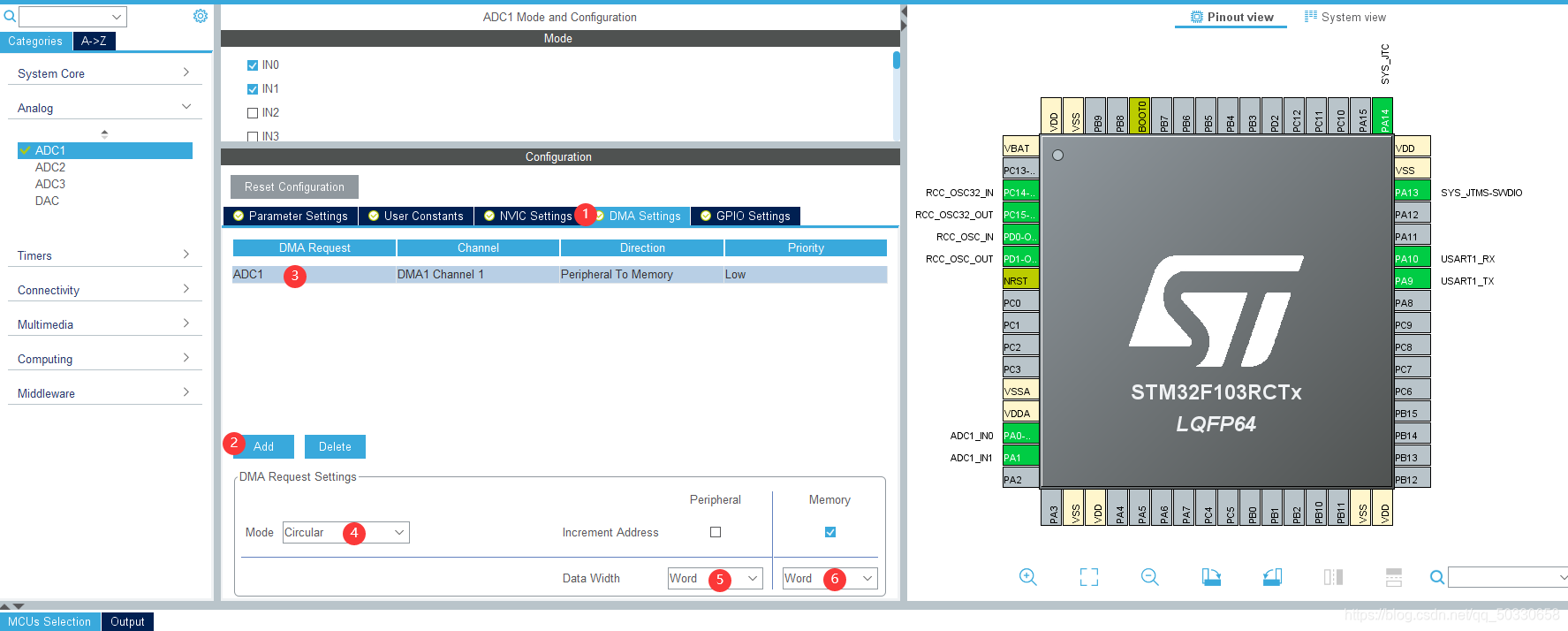1568x631 pixels.
Task: Select DAC in the Analog list
Action: point(47,201)
